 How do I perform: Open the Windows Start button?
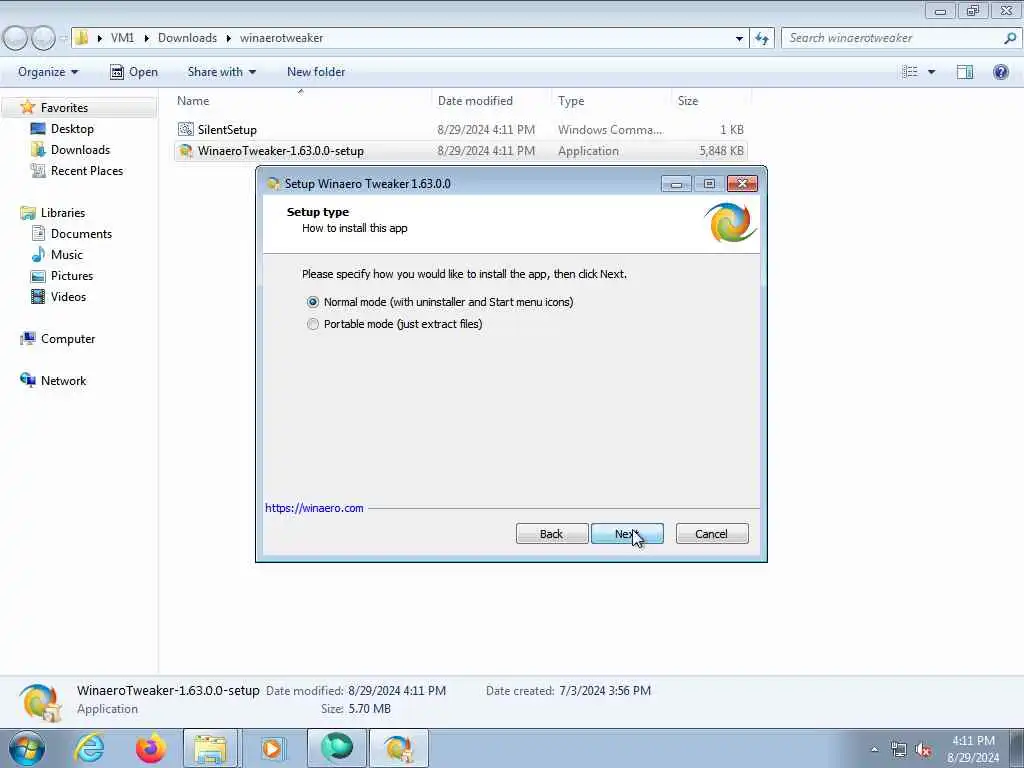(27, 748)
